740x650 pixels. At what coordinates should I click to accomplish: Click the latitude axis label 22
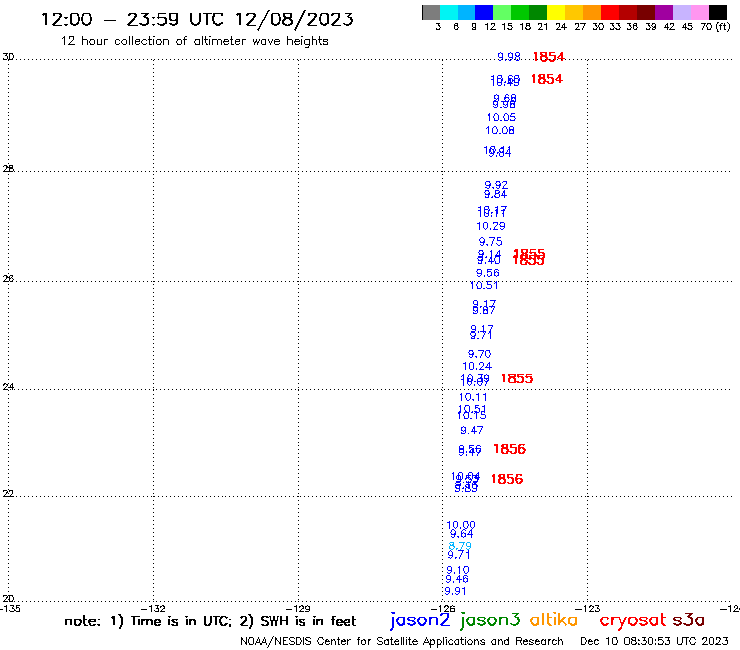point(8,494)
